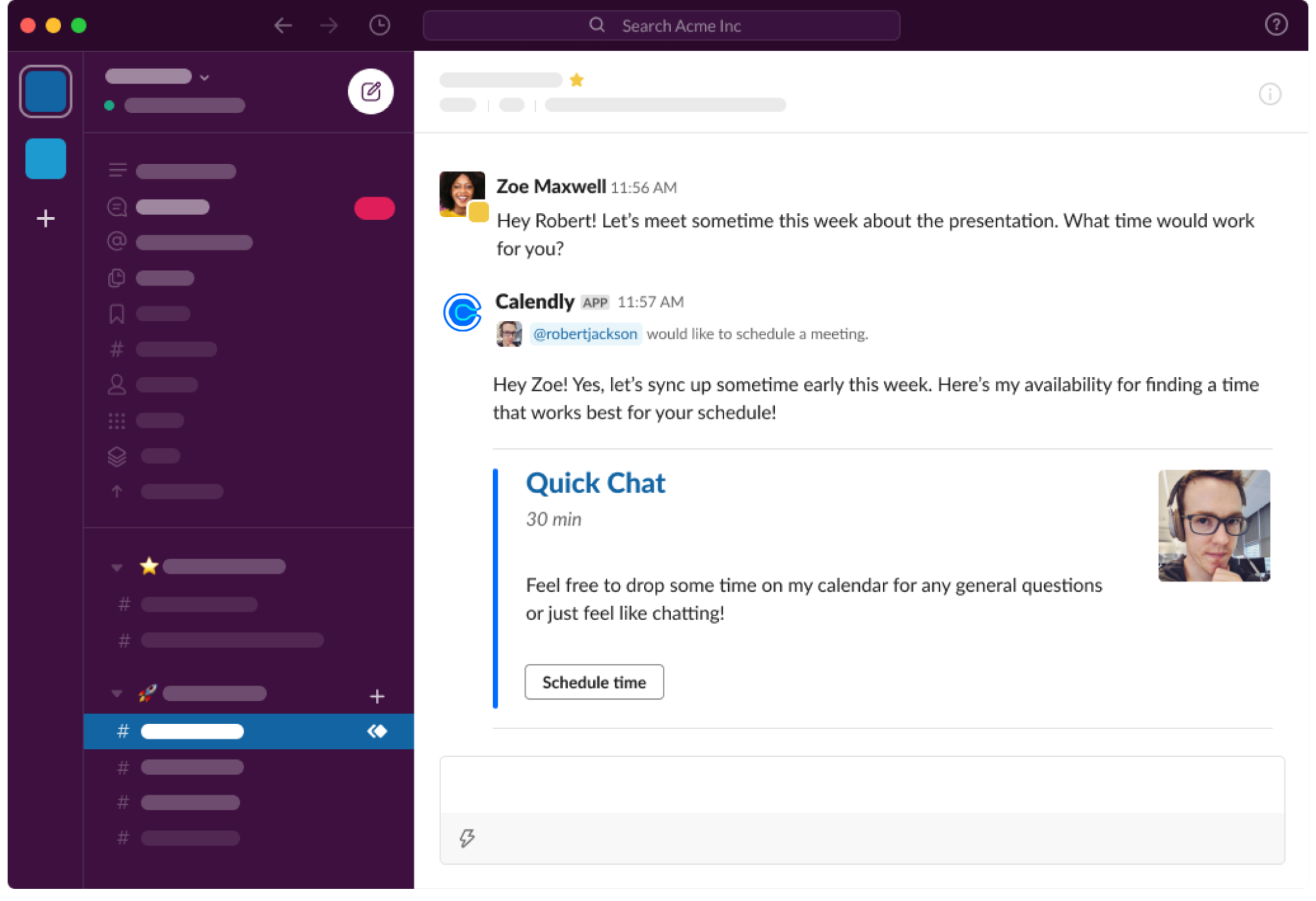Add a workspace with the plus icon
The image size is (1316, 901).
(45, 219)
